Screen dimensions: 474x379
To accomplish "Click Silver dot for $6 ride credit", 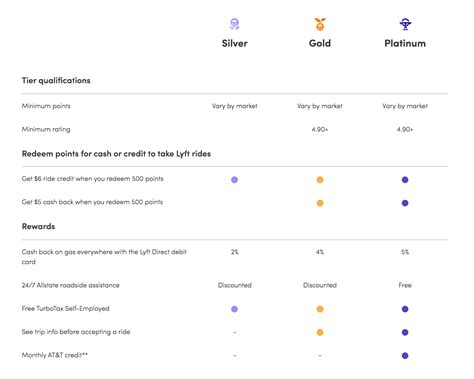I will pyautogui.click(x=235, y=180).
